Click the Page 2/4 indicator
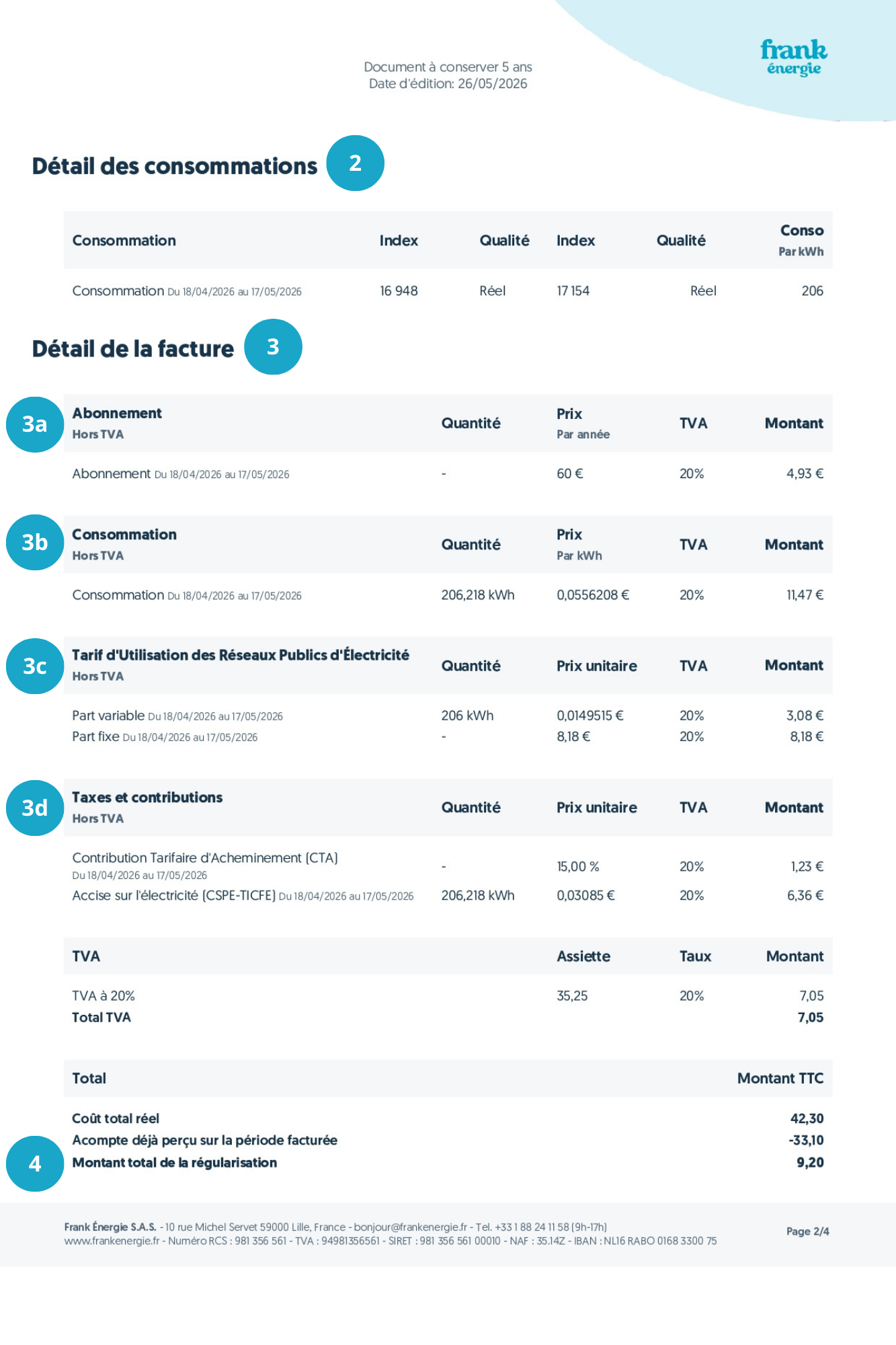 click(807, 1231)
